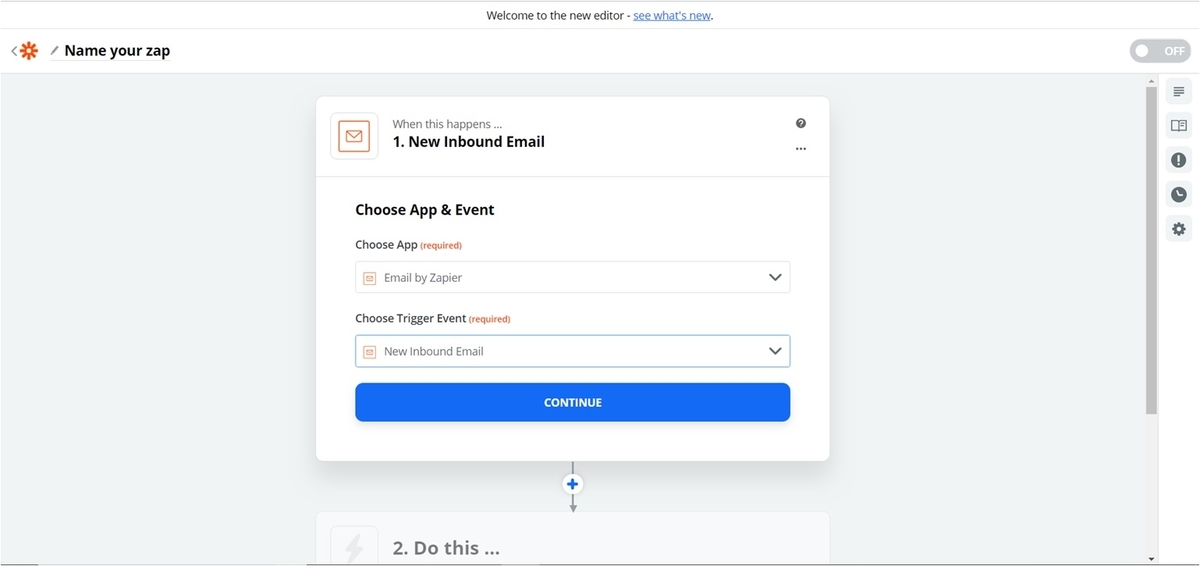The width and height of the screenshot is (1200, 566).
Task: Click the '1. New Inbound Email' step title
Action: point(468,142)
